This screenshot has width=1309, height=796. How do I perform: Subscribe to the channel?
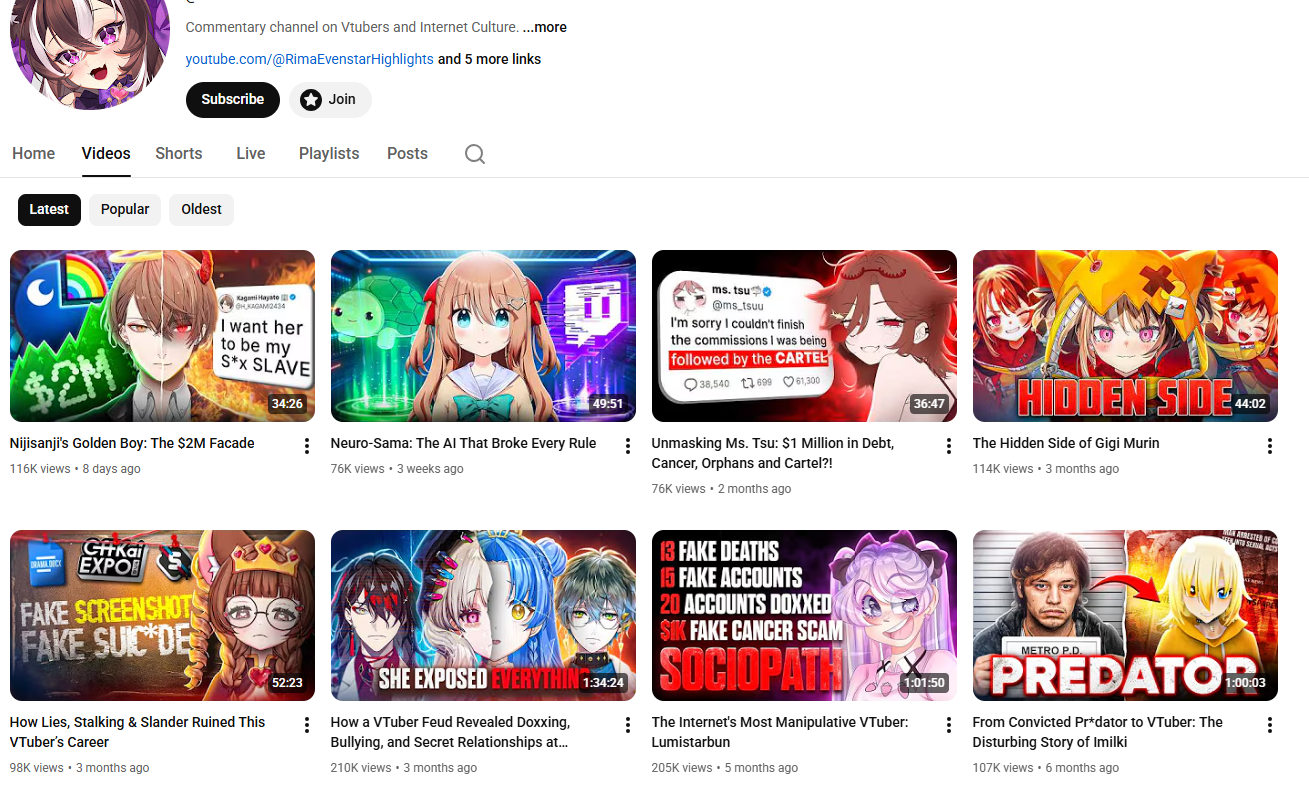(233, 100)
